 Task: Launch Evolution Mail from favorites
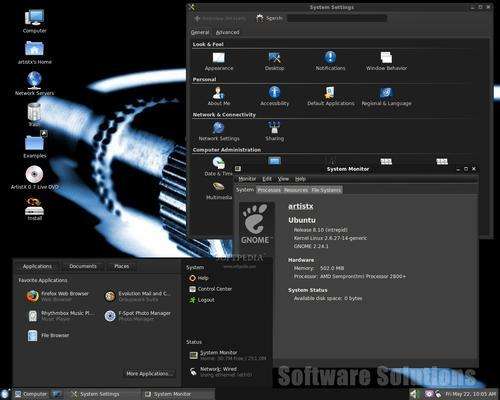pyautogui.click(x=137, y=296)
